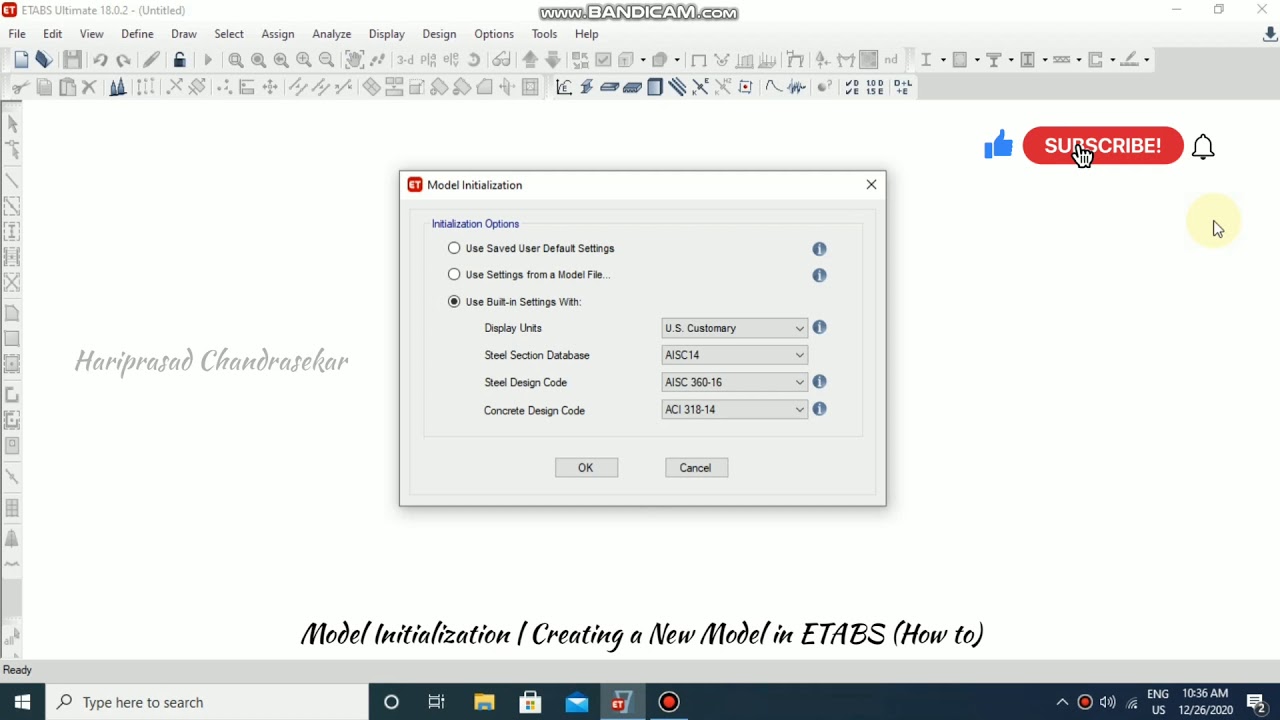The width and height of the screenshot is (1280, 720).
Task: Open the File menu
Action: point(17,34)
